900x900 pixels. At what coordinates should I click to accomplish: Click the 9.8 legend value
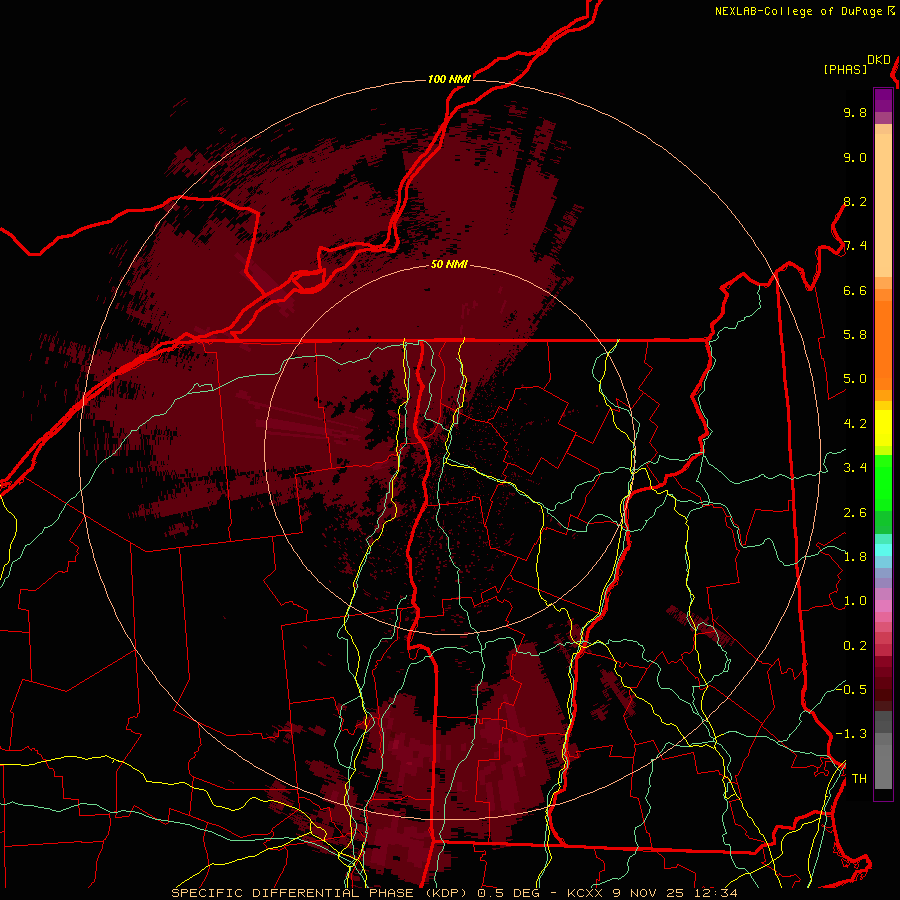pos(855,112)
